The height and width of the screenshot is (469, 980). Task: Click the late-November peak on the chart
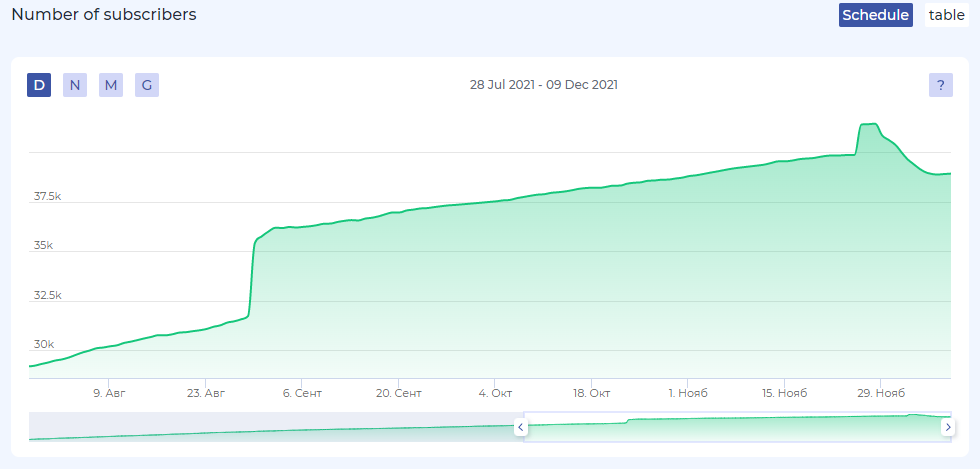869,124
